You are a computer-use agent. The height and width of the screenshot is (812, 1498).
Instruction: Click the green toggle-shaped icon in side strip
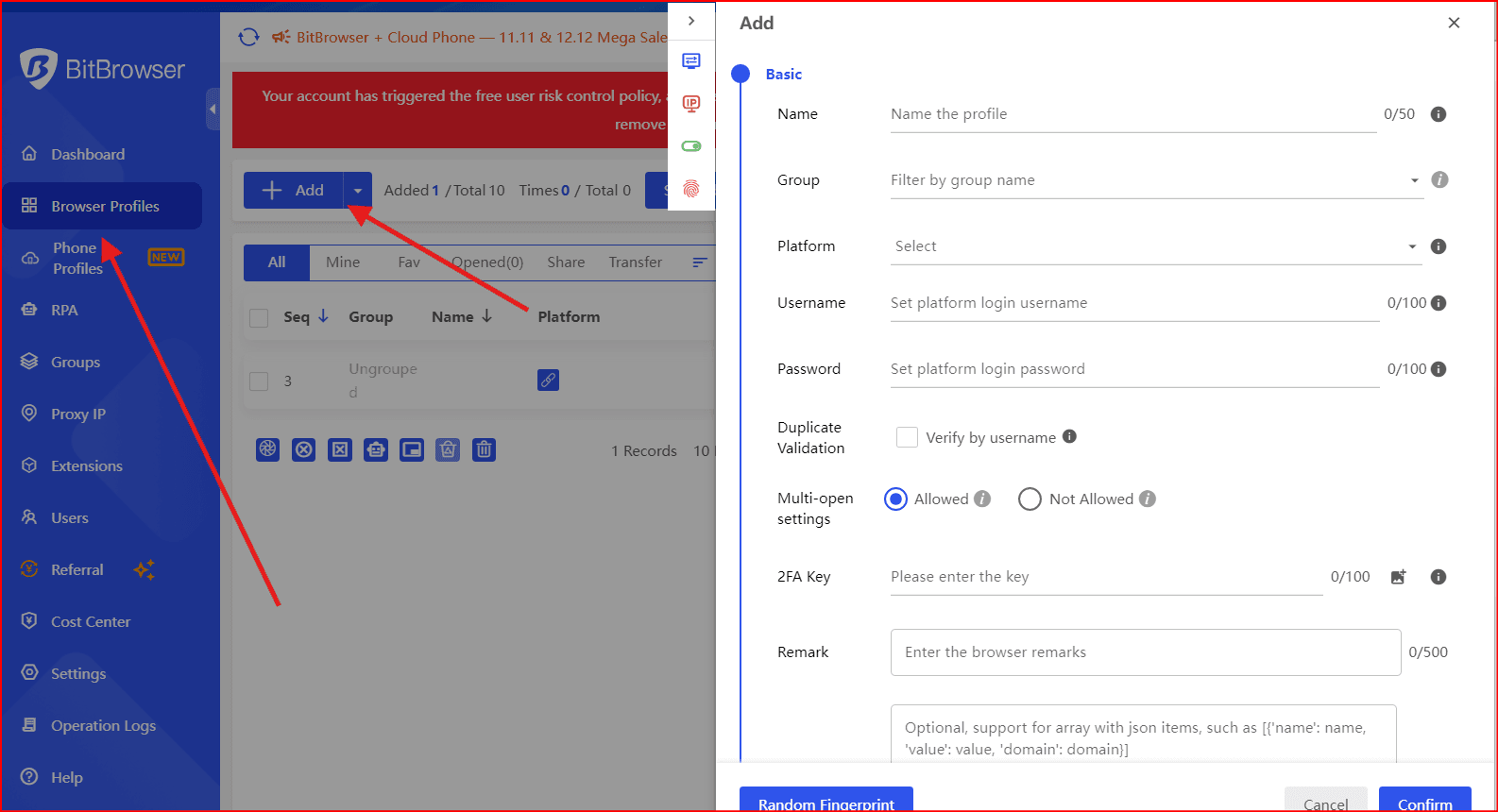[x=691, y=146]
